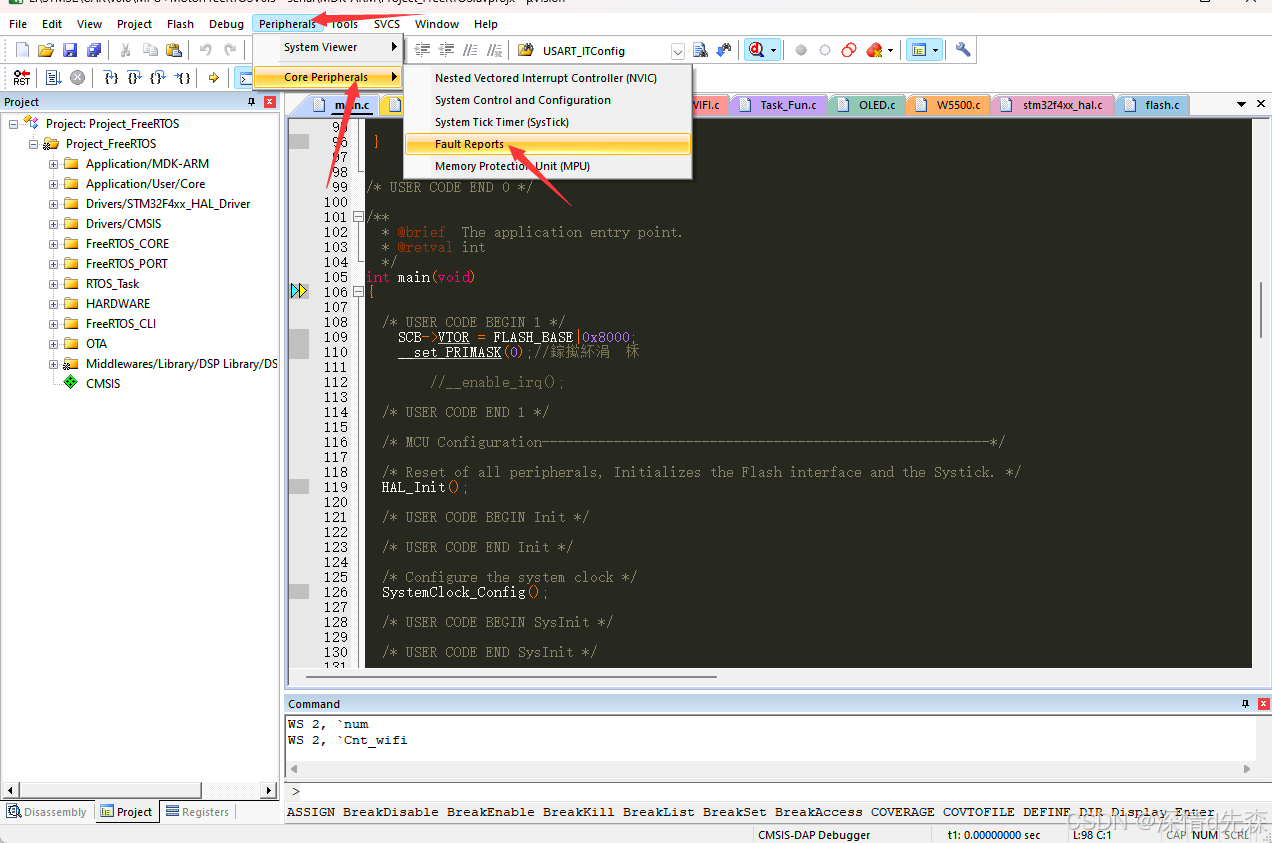The width and height of the screenshot is (1272, 843).
Task: Click the Redo arrow icon
Action: click(x=230, y=50)
